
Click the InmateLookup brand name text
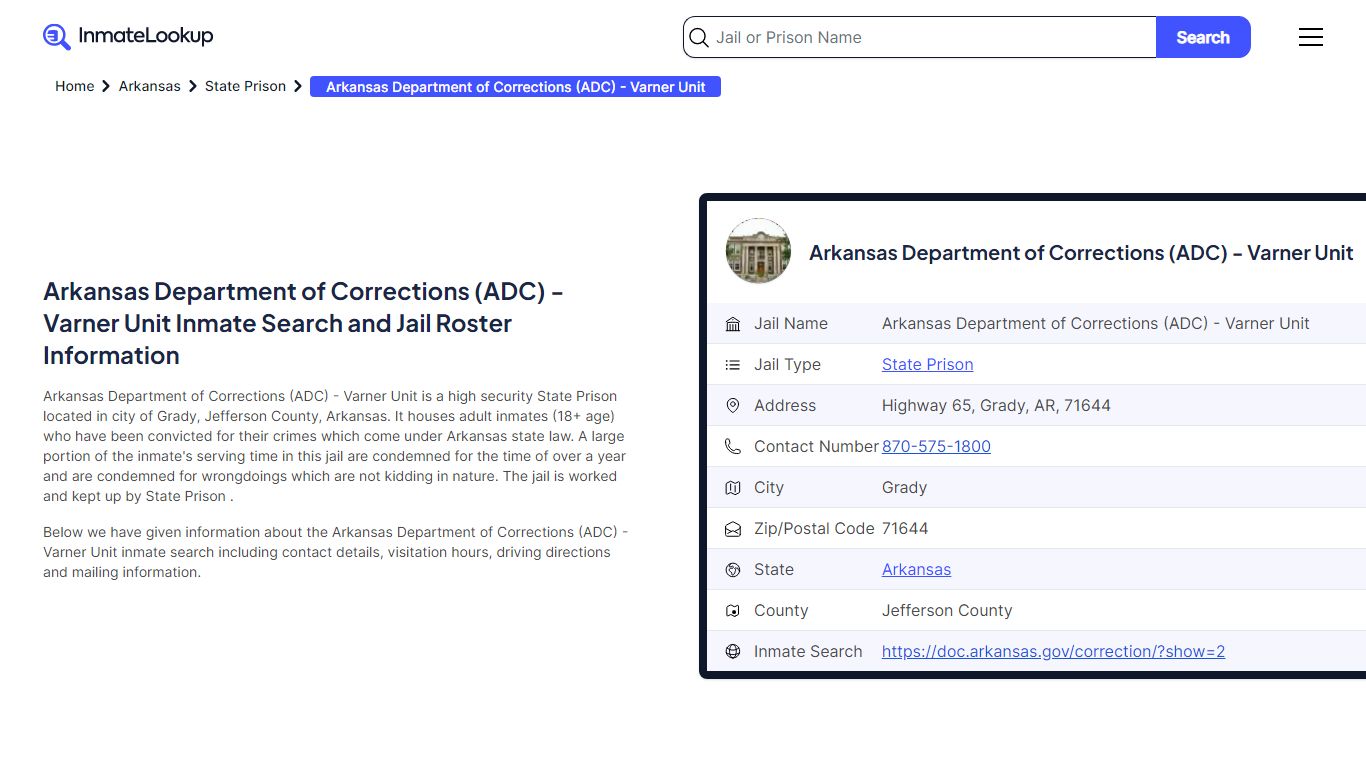tap(146, 36)
